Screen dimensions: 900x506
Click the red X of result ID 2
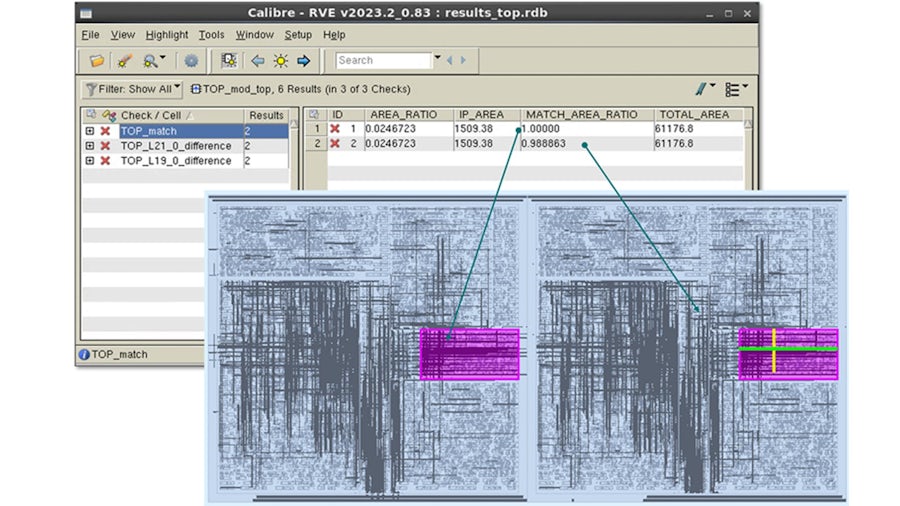tap(335, 143)
